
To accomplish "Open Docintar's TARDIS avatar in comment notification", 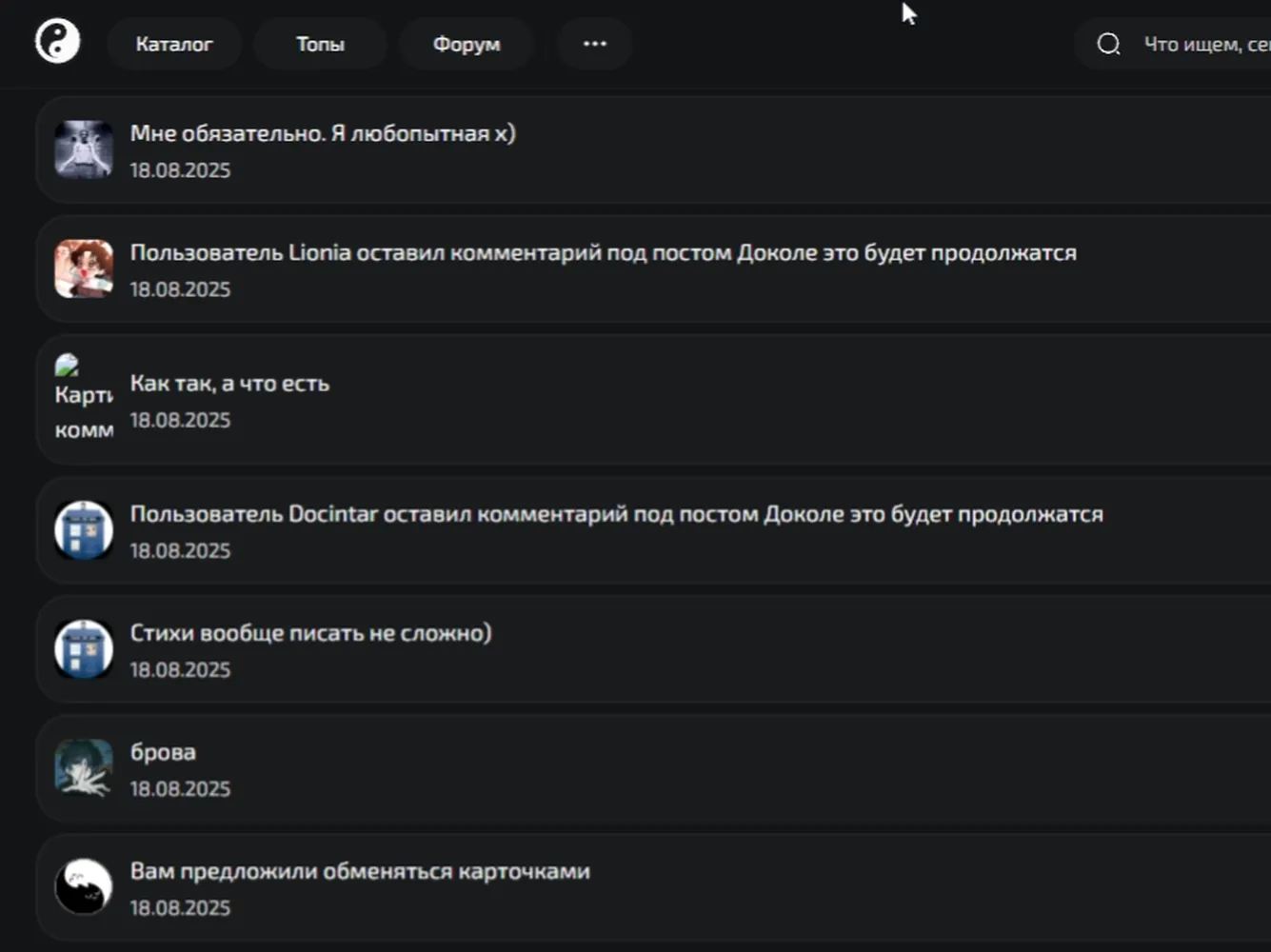I will pyautogui.click(x=84, y=530).
